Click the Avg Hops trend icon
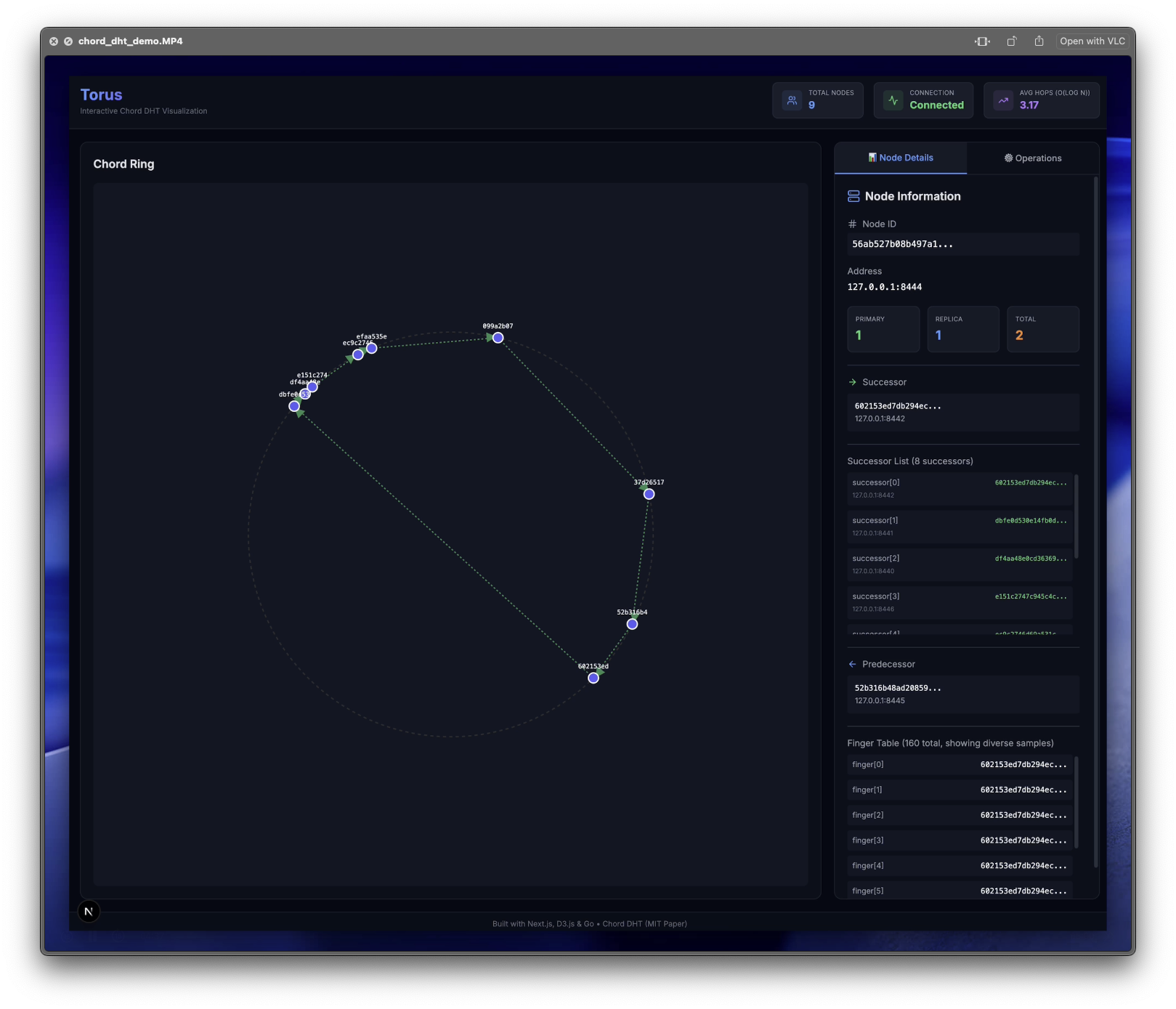This screenshot has width=1176, height=1009. point(1003,100)
